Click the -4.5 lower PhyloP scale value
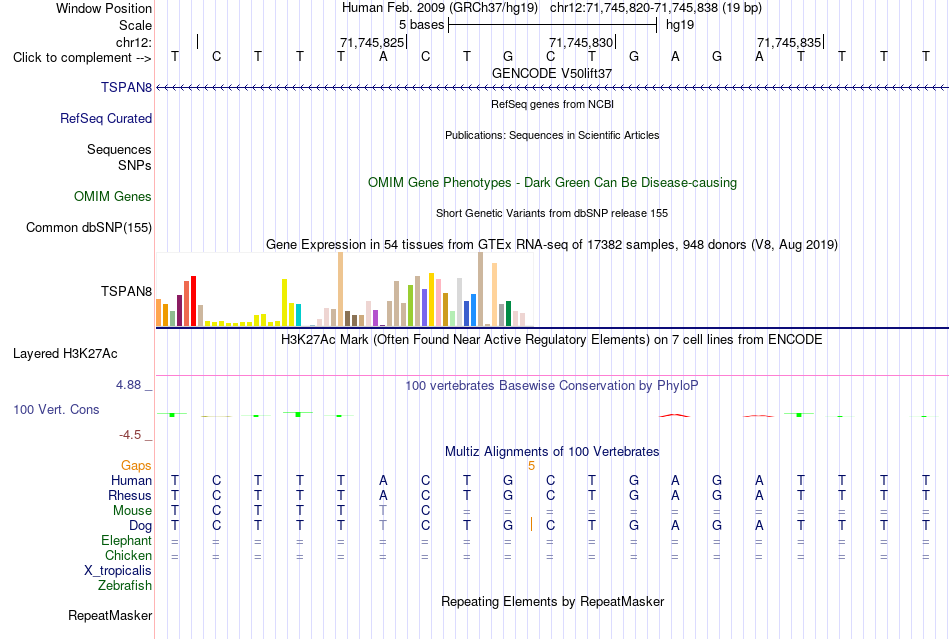The image size is (950, 639). (130, 435)
